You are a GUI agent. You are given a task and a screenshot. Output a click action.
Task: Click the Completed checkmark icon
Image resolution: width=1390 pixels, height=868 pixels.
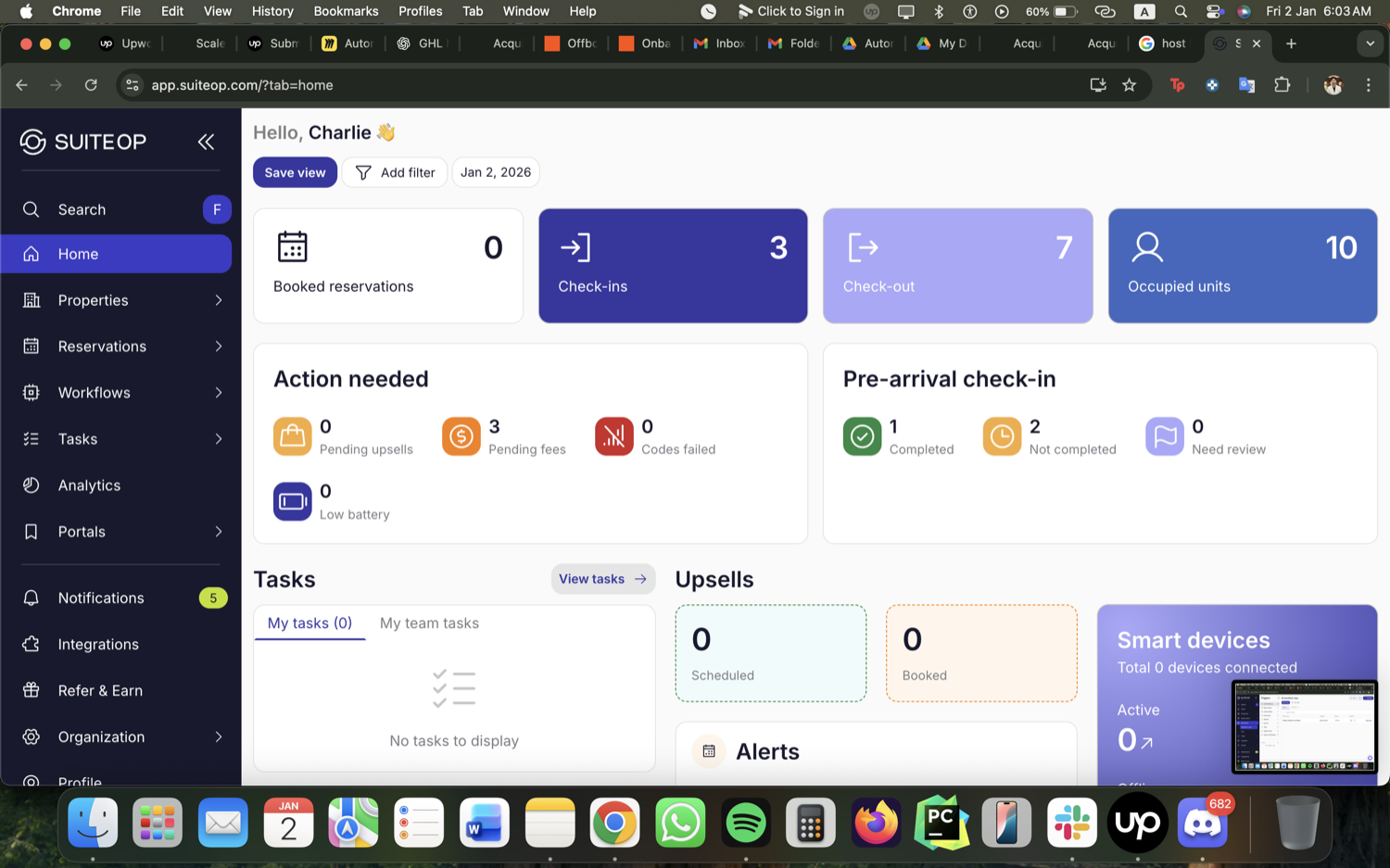[863, 436]
